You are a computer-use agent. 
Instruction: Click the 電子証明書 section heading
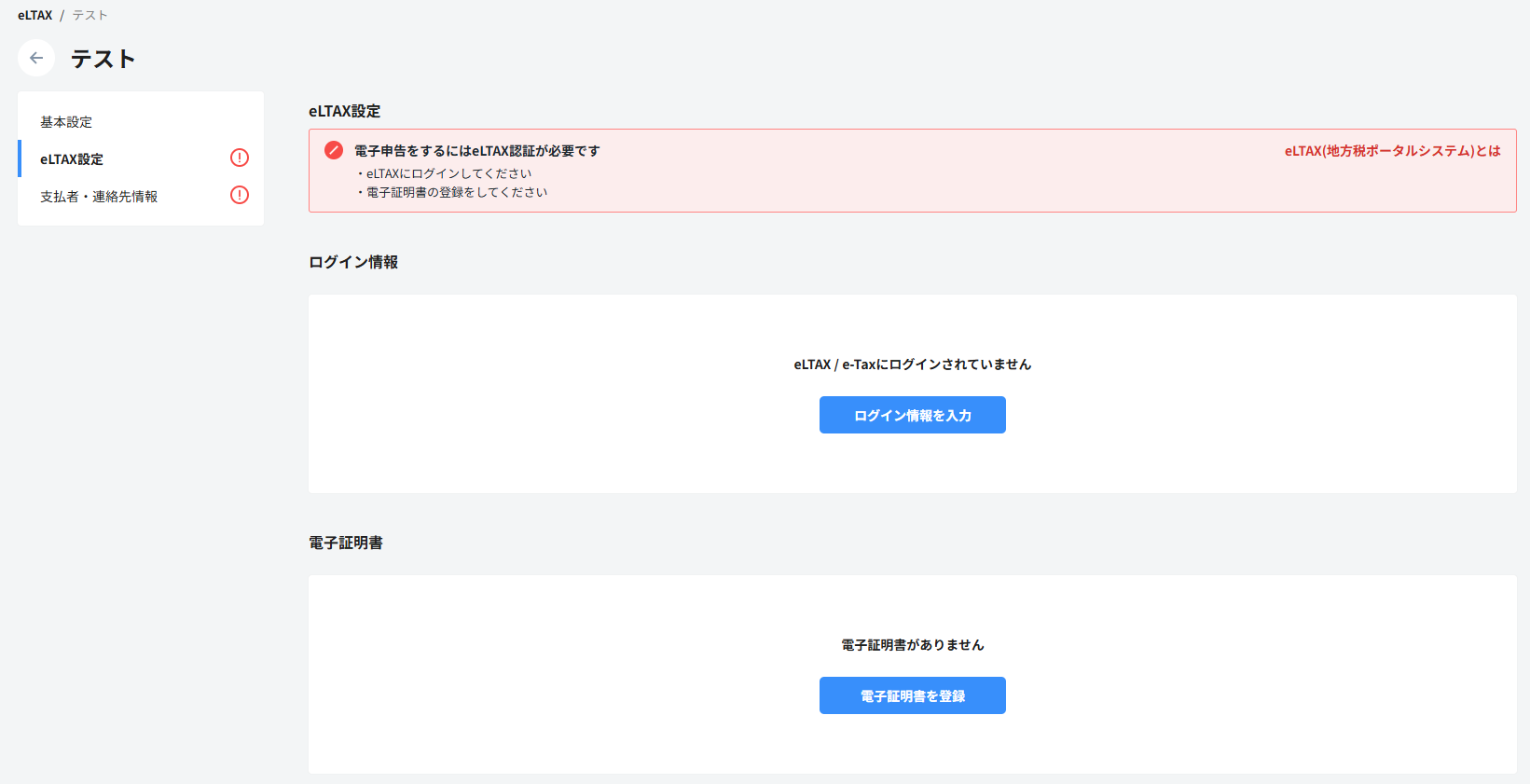[x=346, y=543]
